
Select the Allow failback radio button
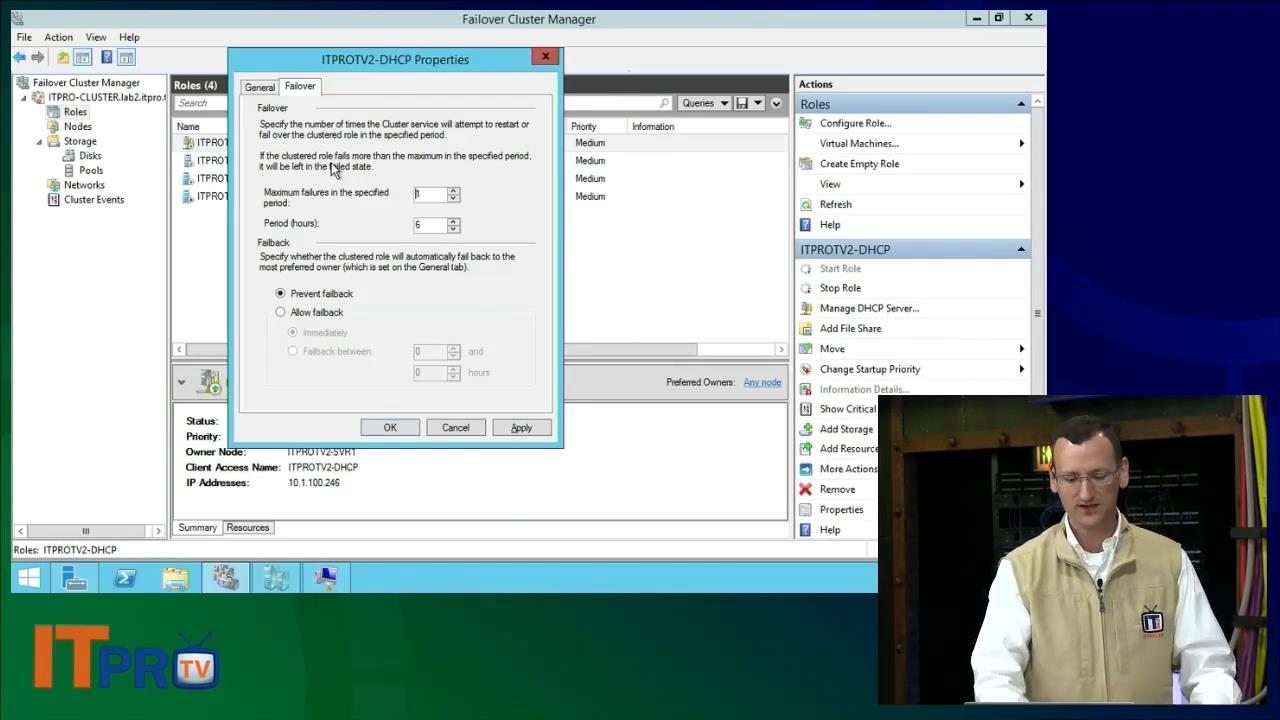click(280, 312)
